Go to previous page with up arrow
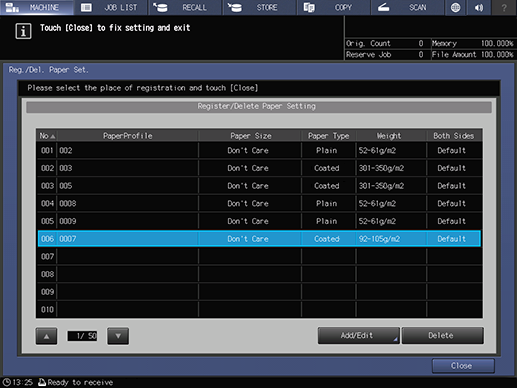The height and width of the screenshot is (388, 517). 46,336
